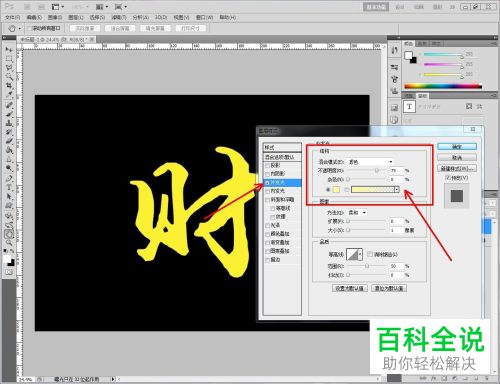The height and width of the screenshot is (384, 500).
Task: Click the 新建样式(W)... button
Action: (457, 168)
